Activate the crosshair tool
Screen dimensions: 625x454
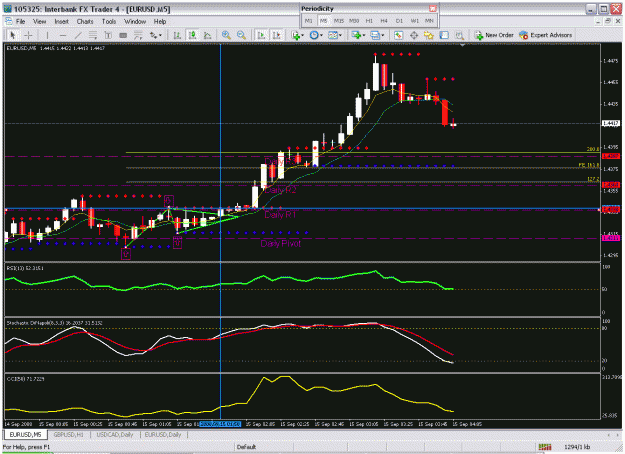(x=28, y=35)
